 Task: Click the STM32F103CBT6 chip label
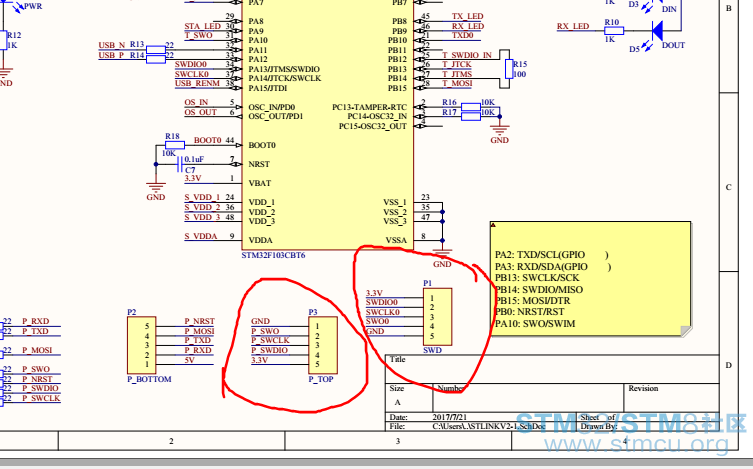(x=273, y=255)
